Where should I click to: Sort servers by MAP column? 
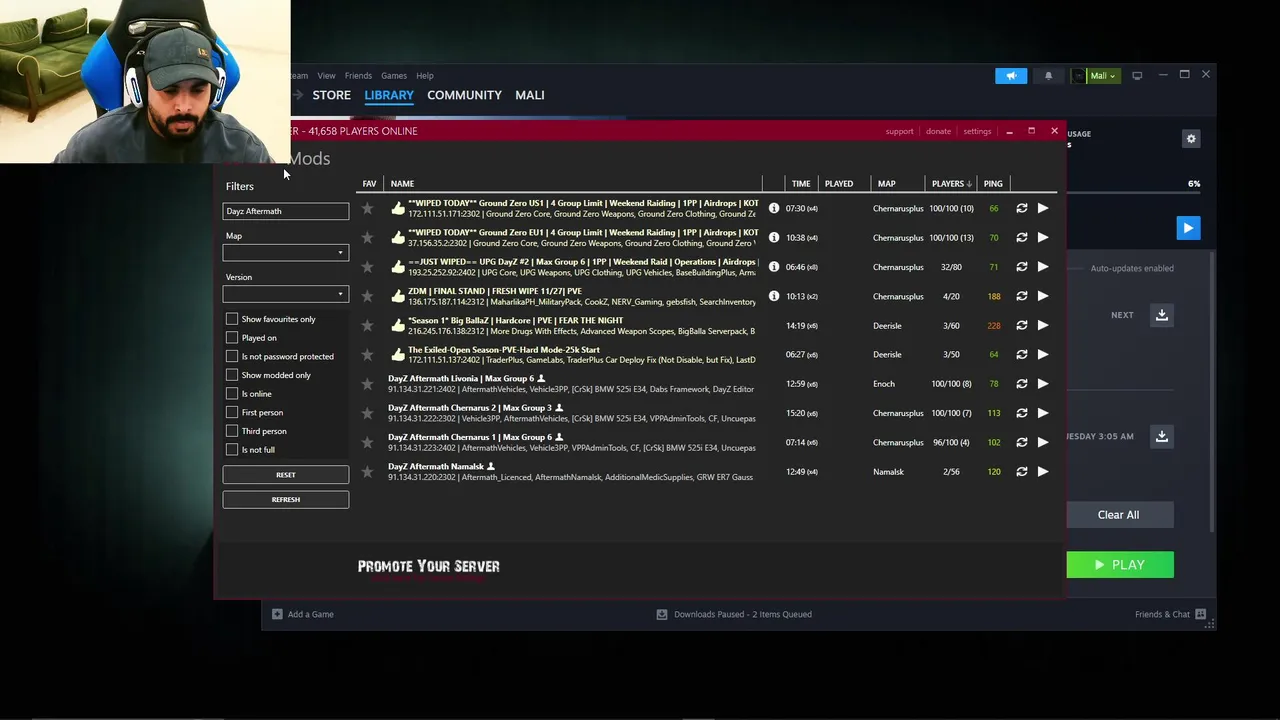tap(886, 184)
